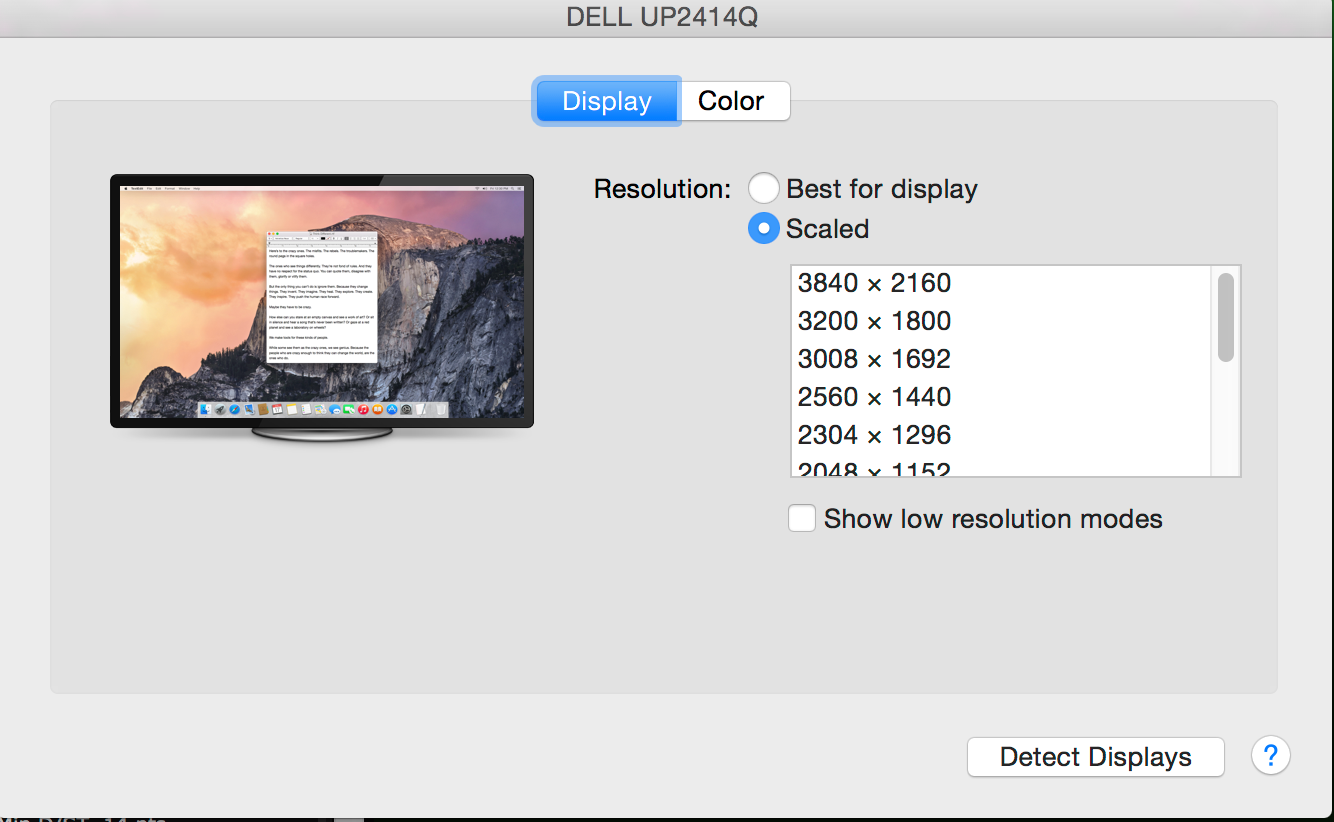
Task: Click the Calendar icon in the preview Dock
Action: click(x=277, y=409)
